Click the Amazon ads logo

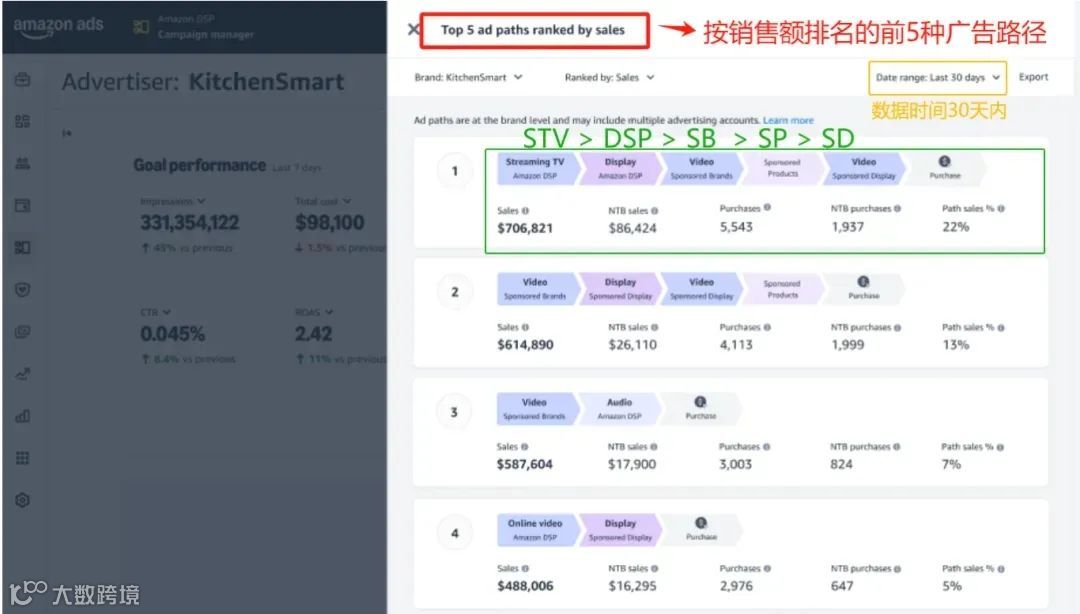click(58, 26)
